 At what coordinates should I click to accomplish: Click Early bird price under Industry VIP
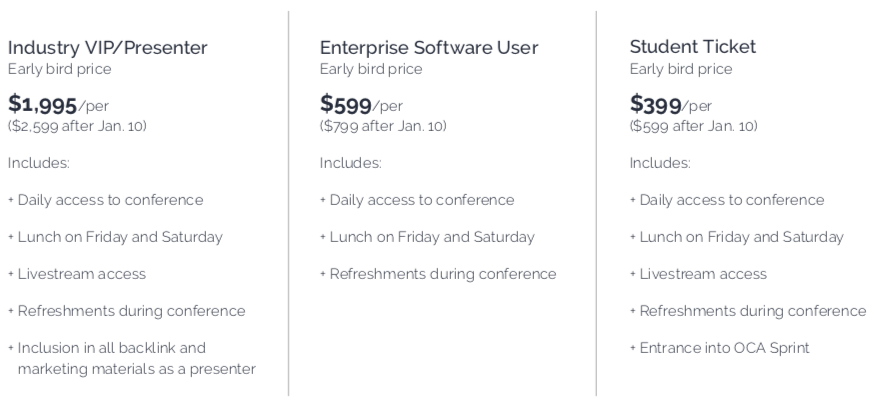pyautogui.click(x=60, y=69)
